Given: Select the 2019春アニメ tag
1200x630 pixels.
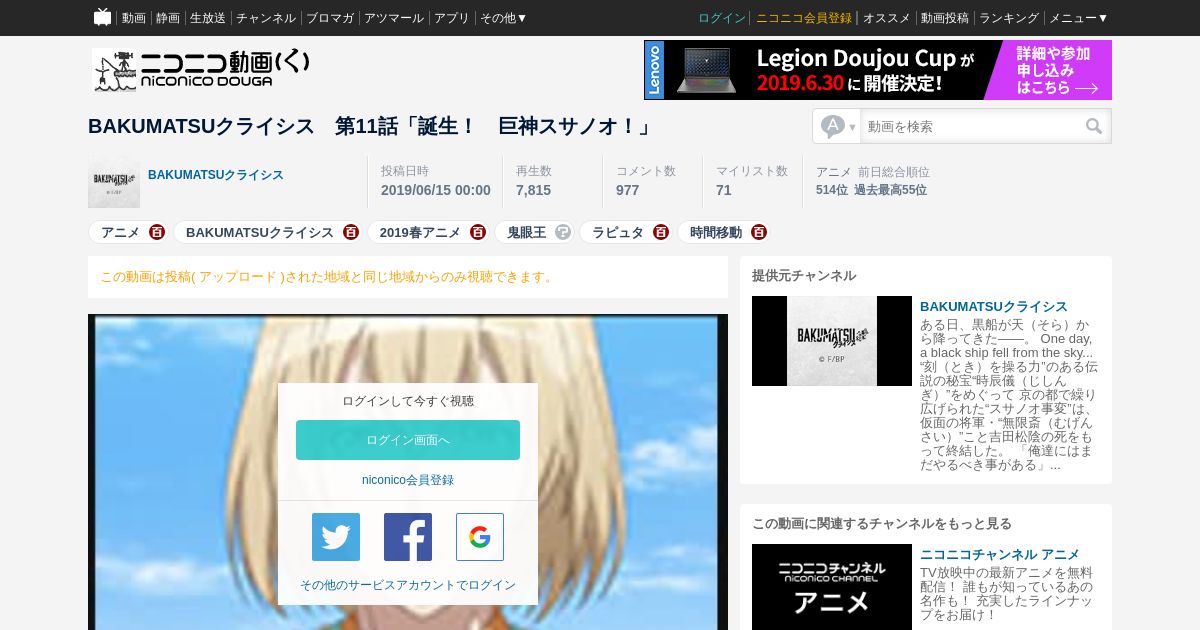Looking at the screenshot, I should pyautogui.click(x=420, y=232).
